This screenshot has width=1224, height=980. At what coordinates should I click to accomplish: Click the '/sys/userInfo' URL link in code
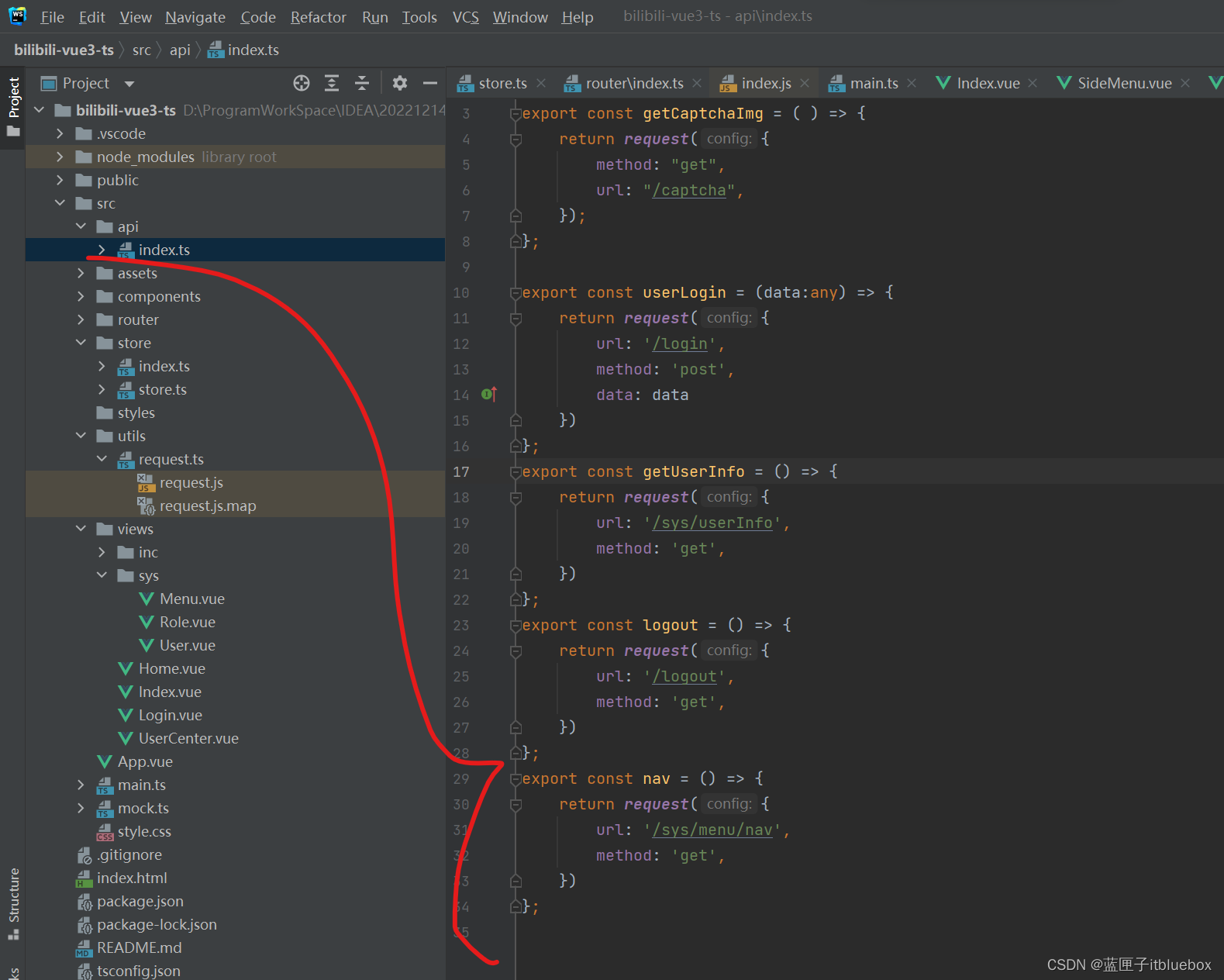pyautogui.click(x=712, y=523)
